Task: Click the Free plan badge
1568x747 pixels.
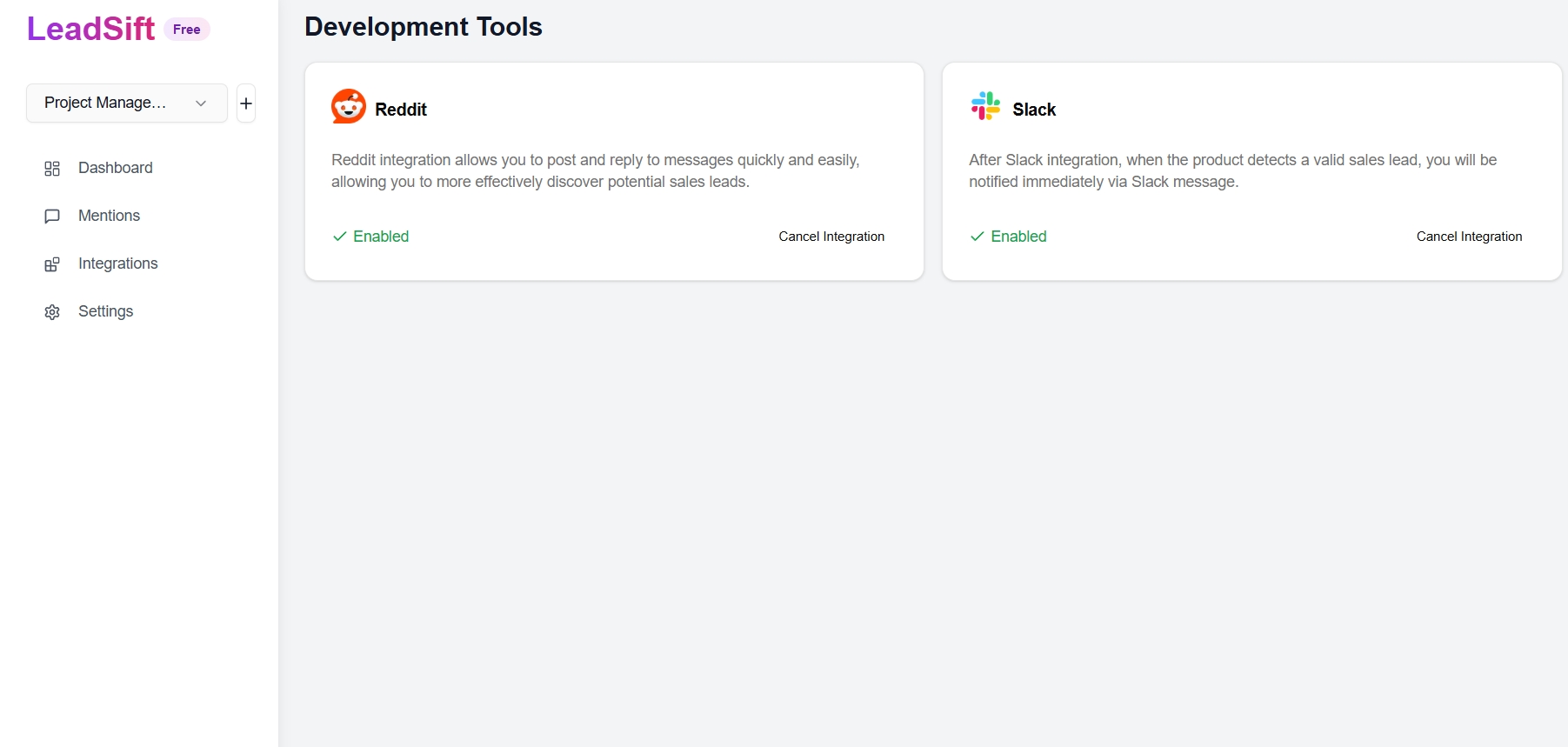Action: pos(187,30)
